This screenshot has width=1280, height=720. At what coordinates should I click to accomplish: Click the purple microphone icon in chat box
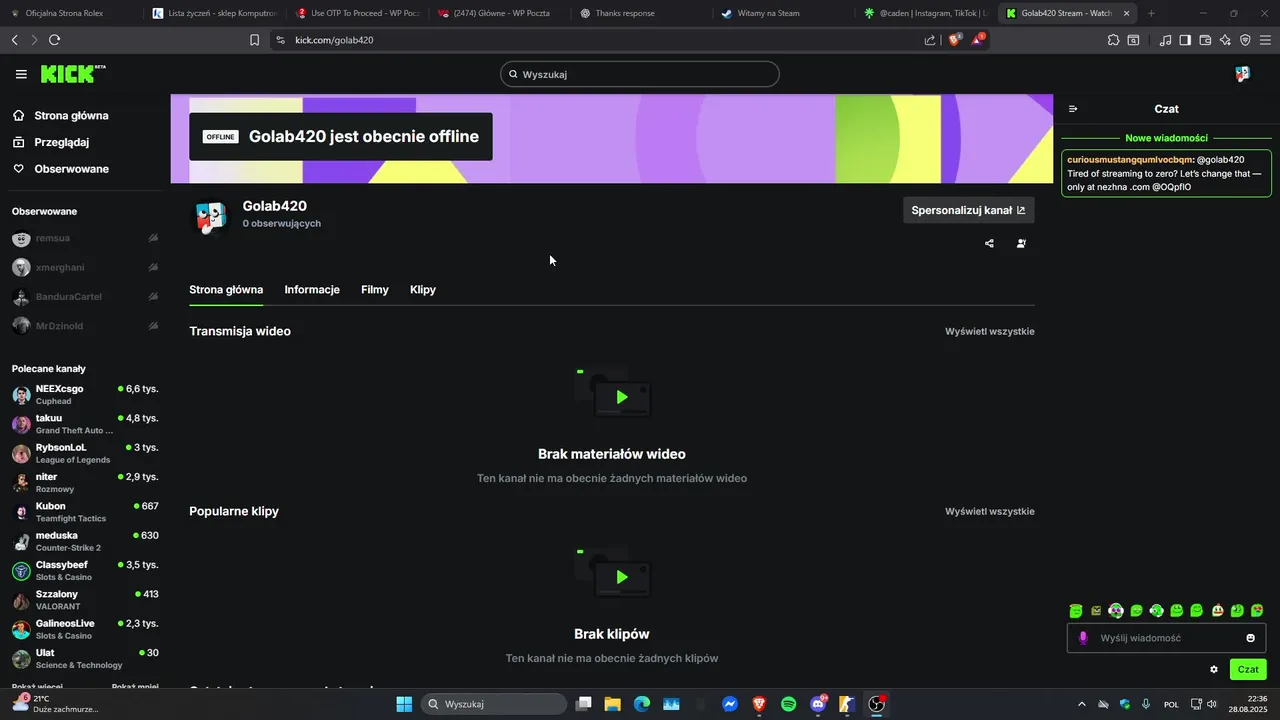click(x=1083, y=638)
